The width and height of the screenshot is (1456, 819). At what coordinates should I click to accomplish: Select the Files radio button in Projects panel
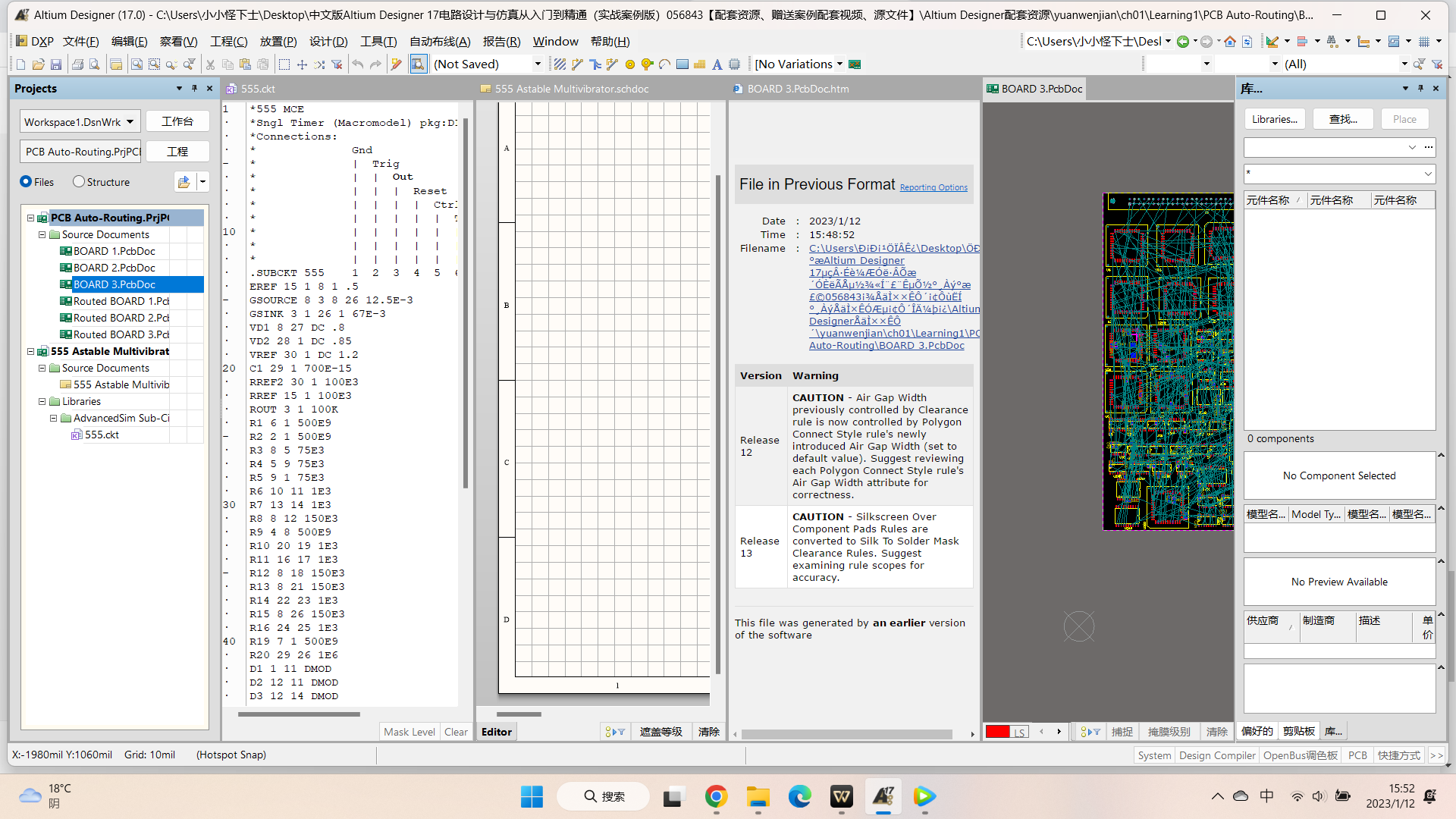pyautogui.click(x=25, y=181)
